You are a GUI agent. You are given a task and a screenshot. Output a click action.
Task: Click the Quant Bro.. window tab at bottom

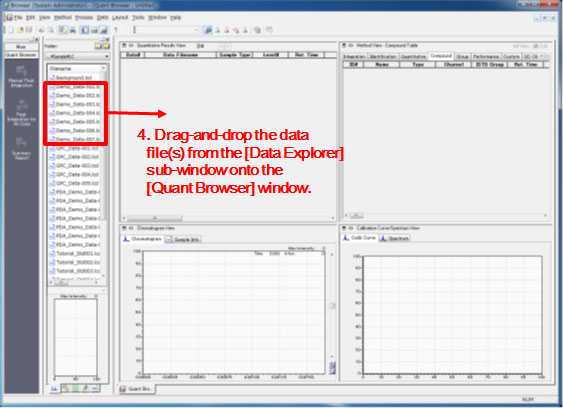[137, 389]
